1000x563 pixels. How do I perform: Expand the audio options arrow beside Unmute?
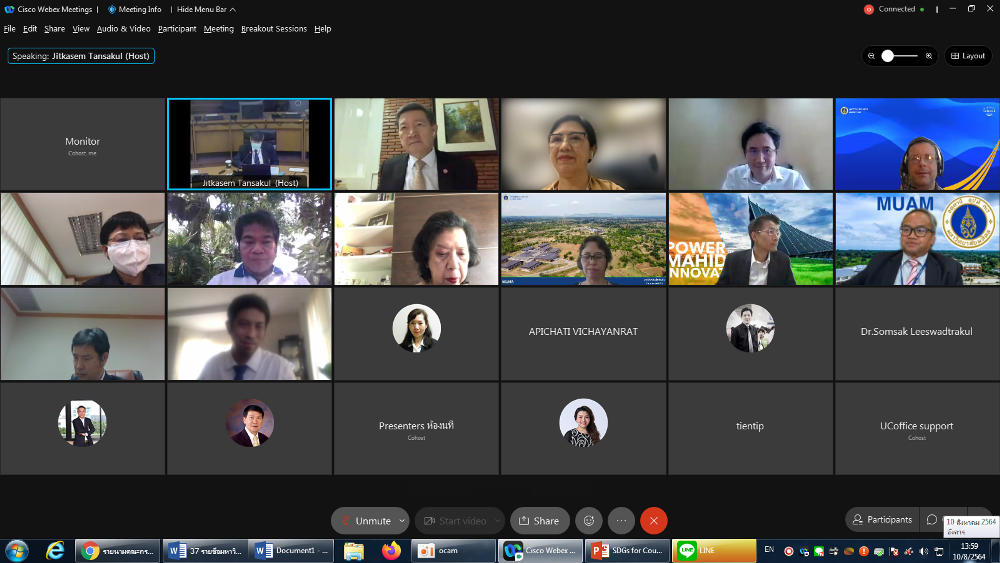(x=402, y=521)
